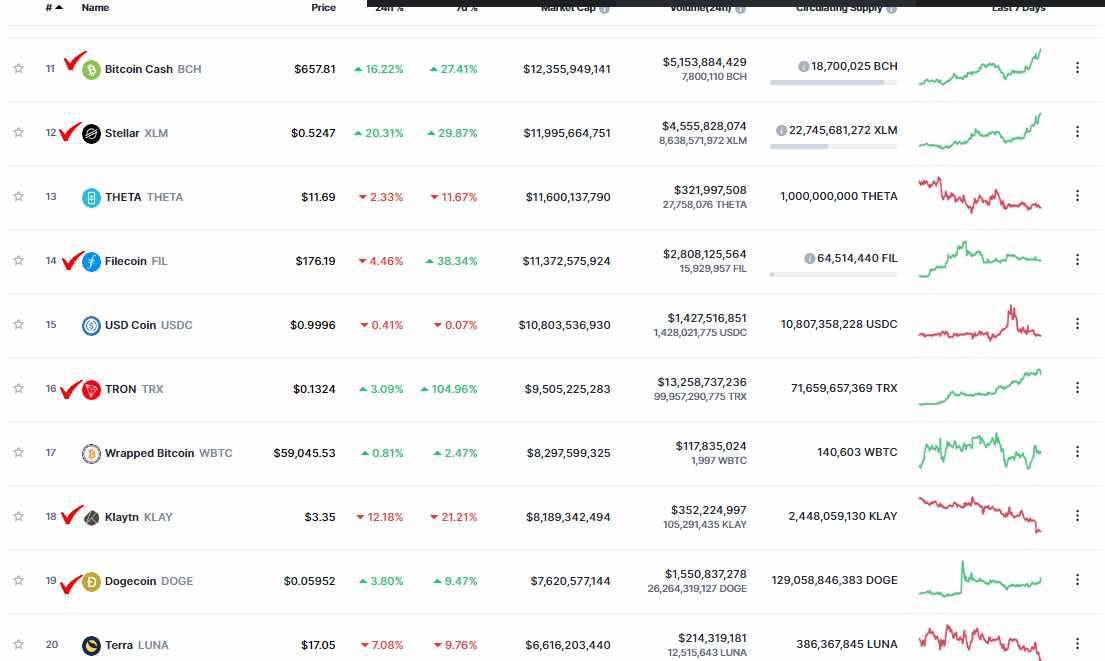The image size is (1105, 661).
Task: Add THETA to watchlist via star
Action: tap(19, 196)
